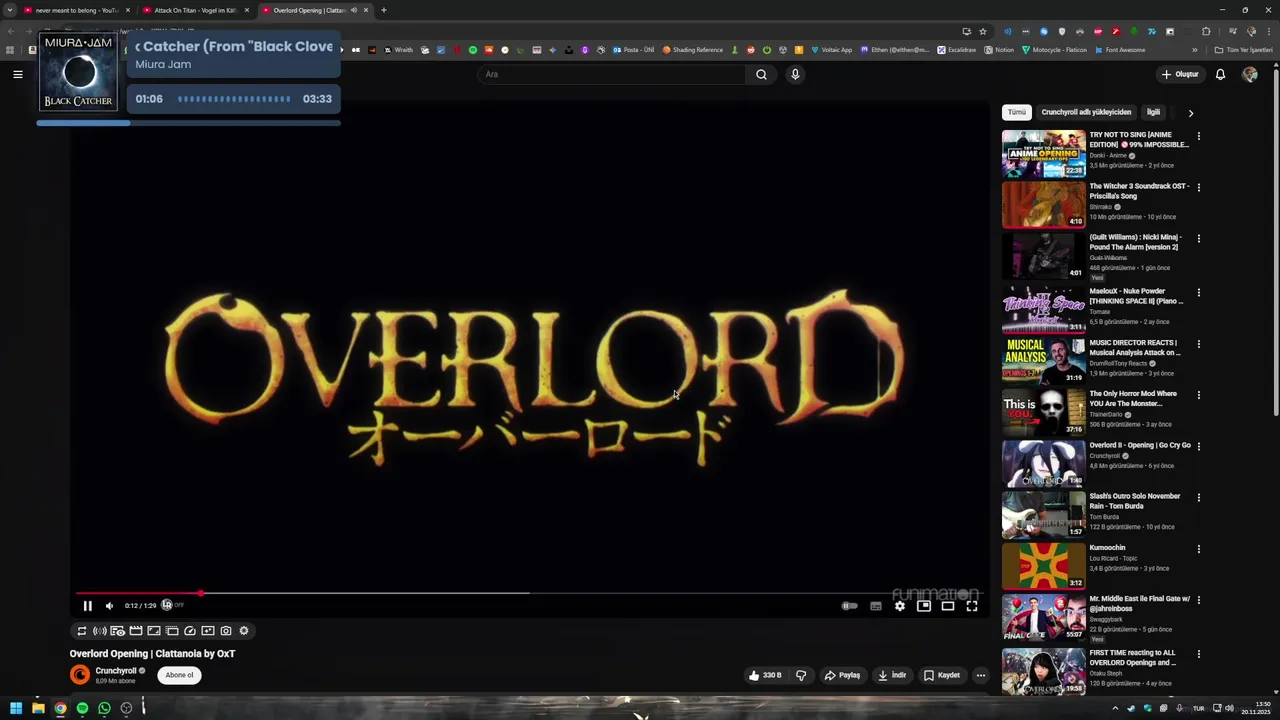Switch to 'Attack On Titan - Vogel' tab
The height and width of the screenshot is (720, 1280).
click(195, 10)
